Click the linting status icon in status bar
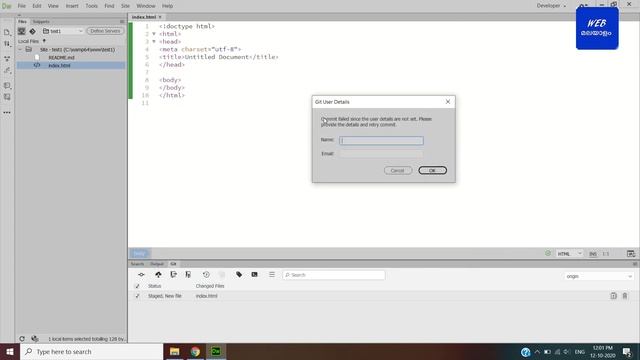This screenshot has width=640, height=360. point(548,253)
